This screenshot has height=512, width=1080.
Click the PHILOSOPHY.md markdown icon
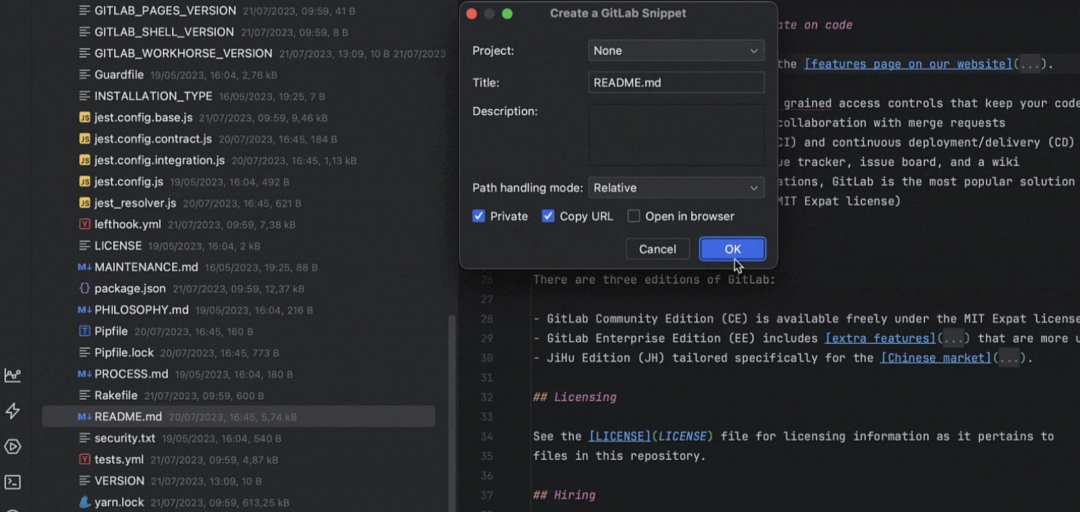tap(85, 310)
